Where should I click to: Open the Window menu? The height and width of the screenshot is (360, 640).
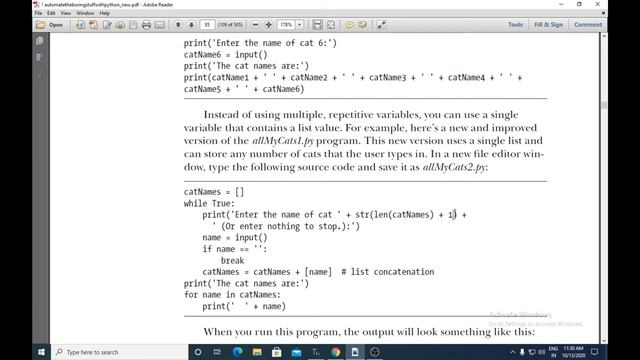click(85, 13)
